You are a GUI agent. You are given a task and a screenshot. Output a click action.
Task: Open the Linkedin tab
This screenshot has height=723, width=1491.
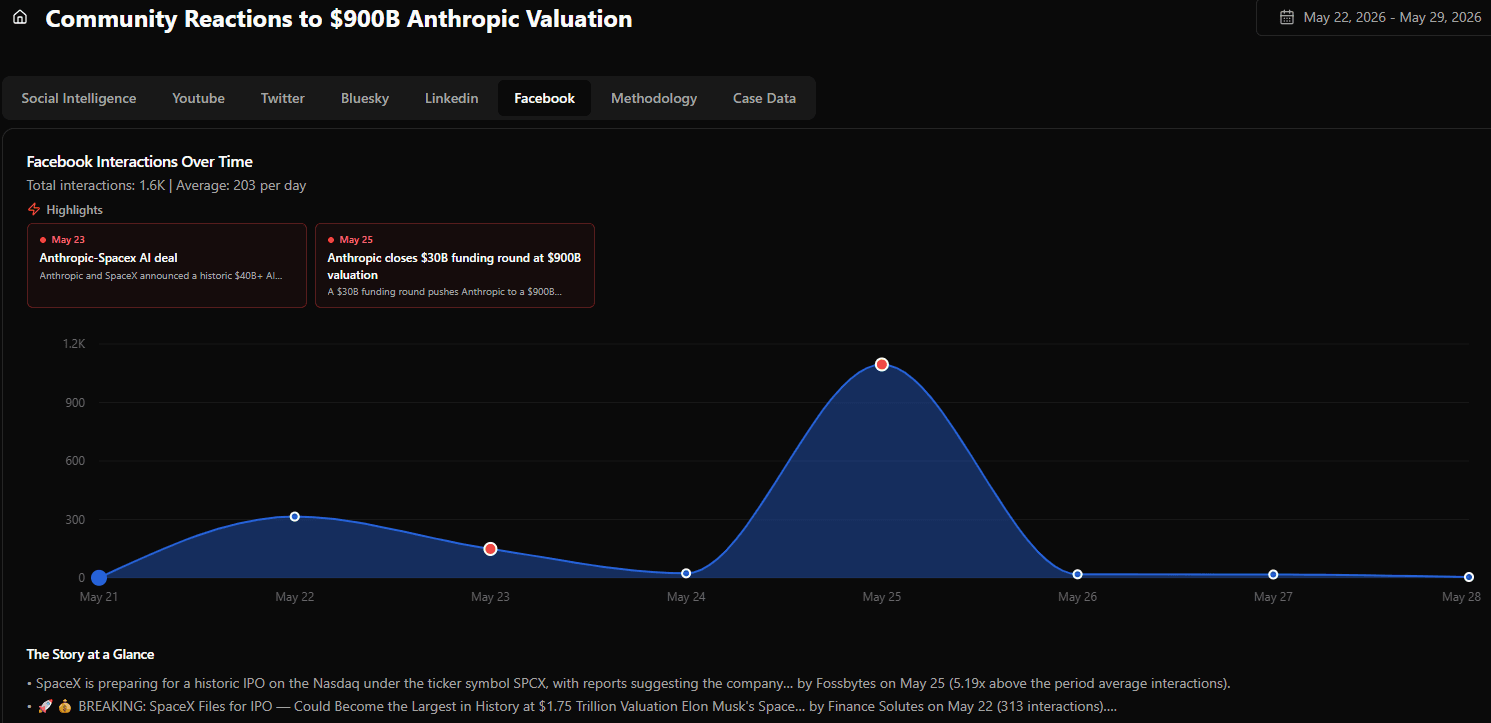click(451, 98)
